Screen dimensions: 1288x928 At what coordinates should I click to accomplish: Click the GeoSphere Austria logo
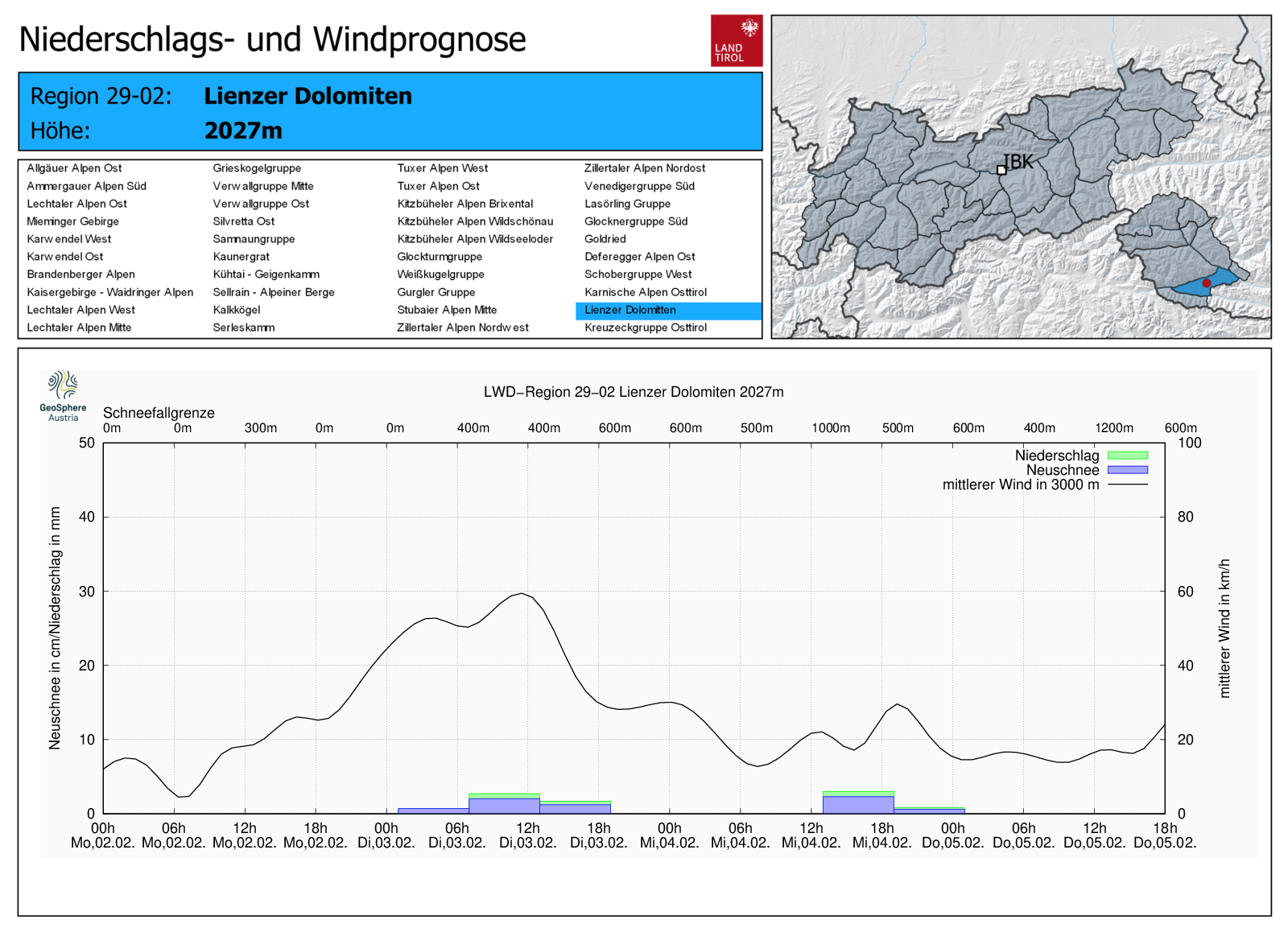(63, 395)
